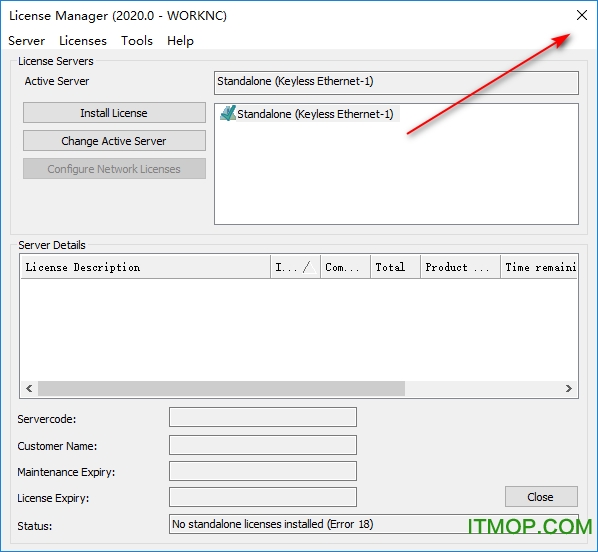Click the "Active Server" label

coord(57,81)
